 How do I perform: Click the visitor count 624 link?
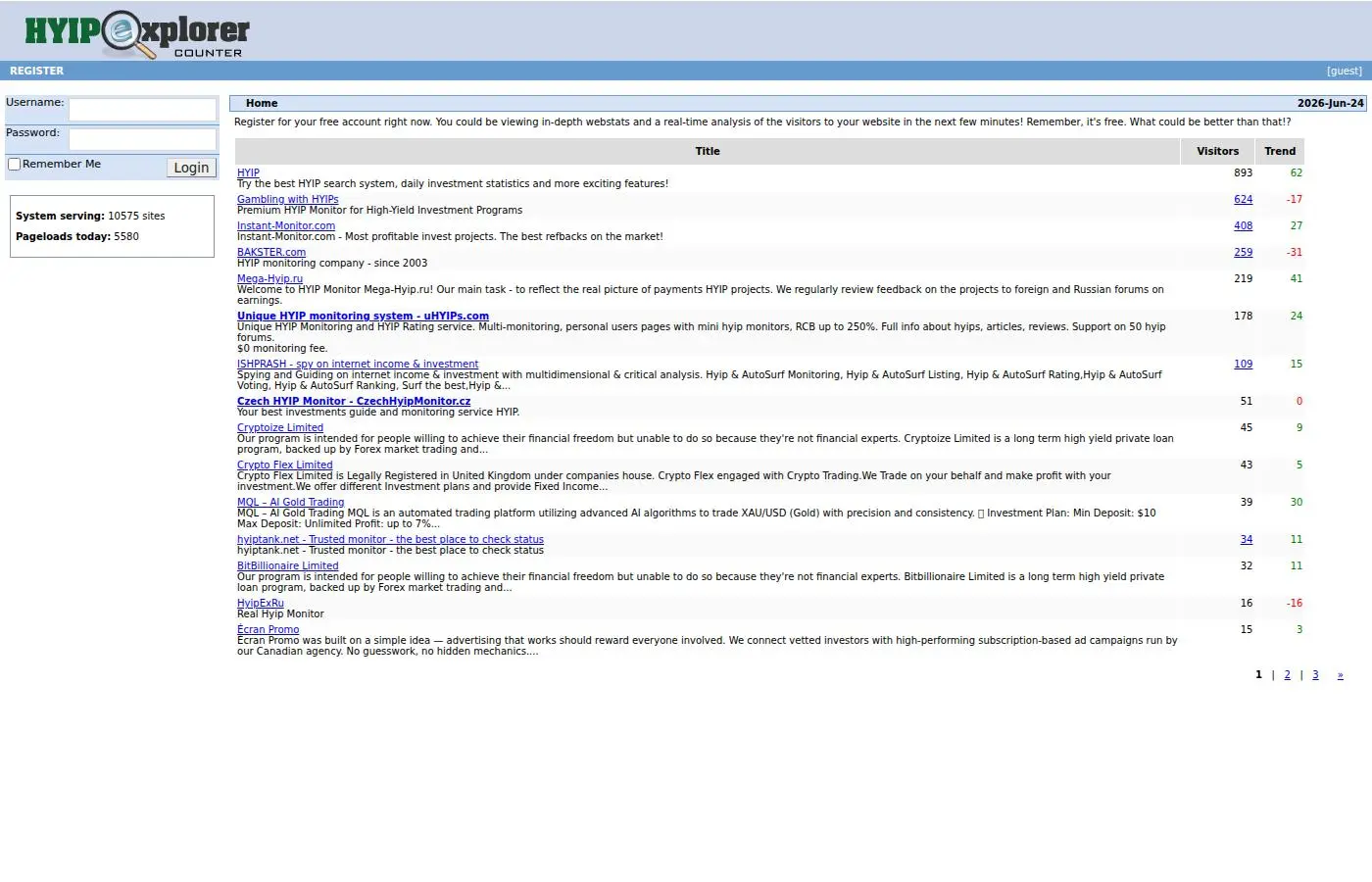click(1243, 199)
